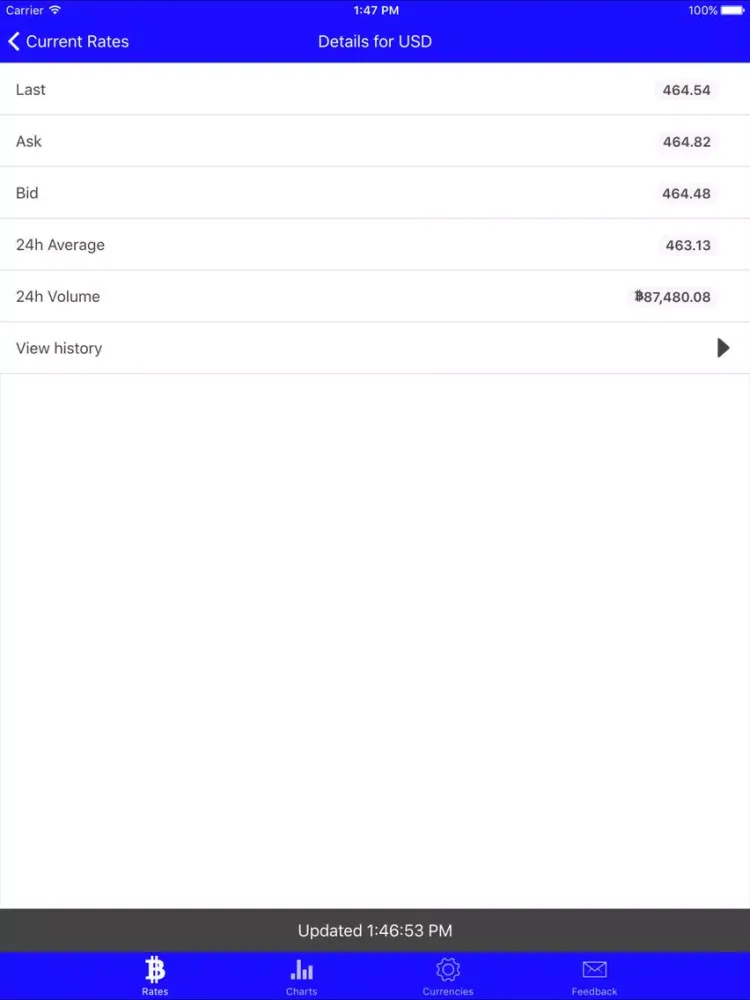The image size is (750, 1000).
Task: Expand the View history arrow
Action: click(723, 348)
